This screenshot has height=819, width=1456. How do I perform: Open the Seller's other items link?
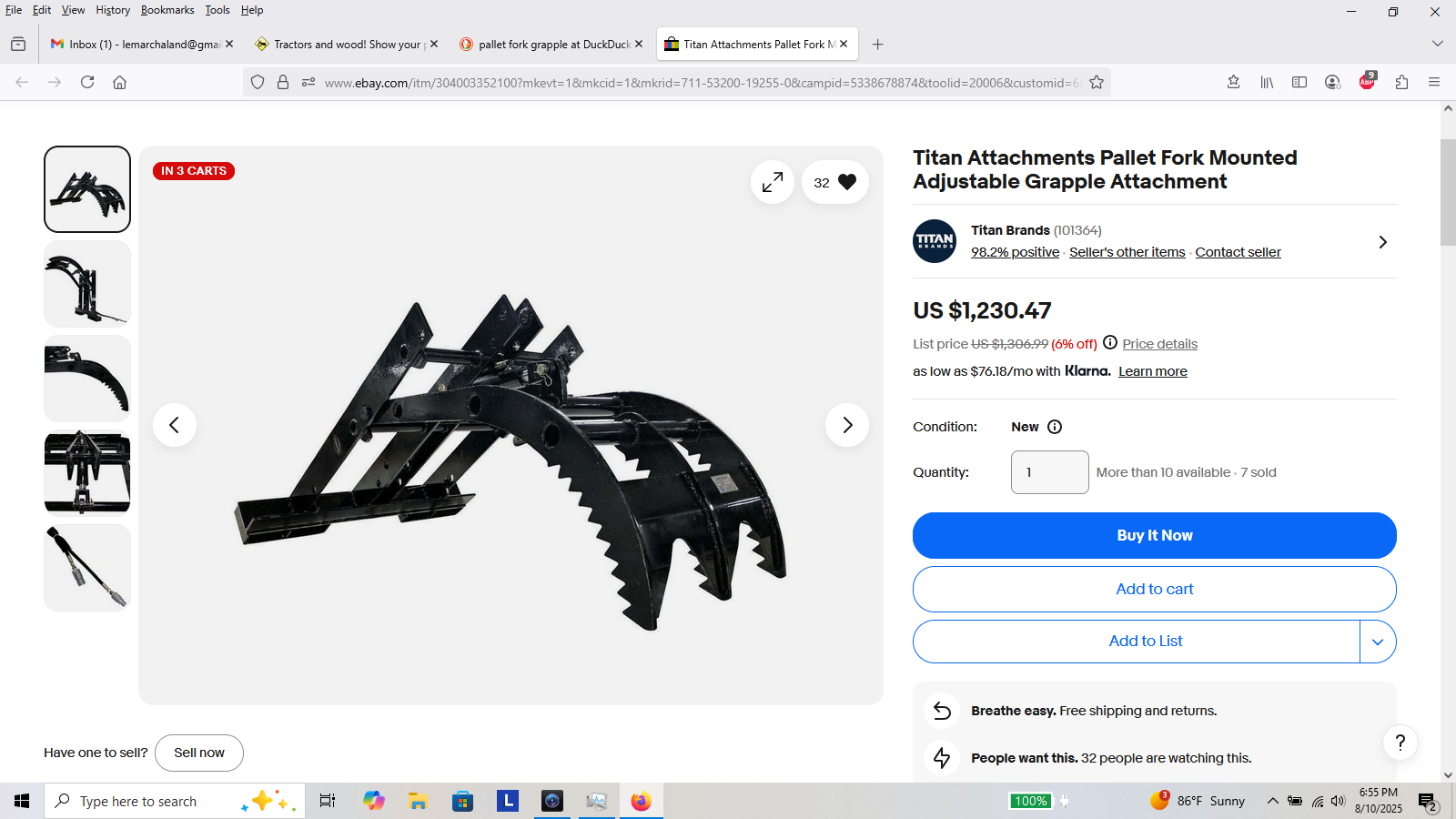tap(1127, 252)
